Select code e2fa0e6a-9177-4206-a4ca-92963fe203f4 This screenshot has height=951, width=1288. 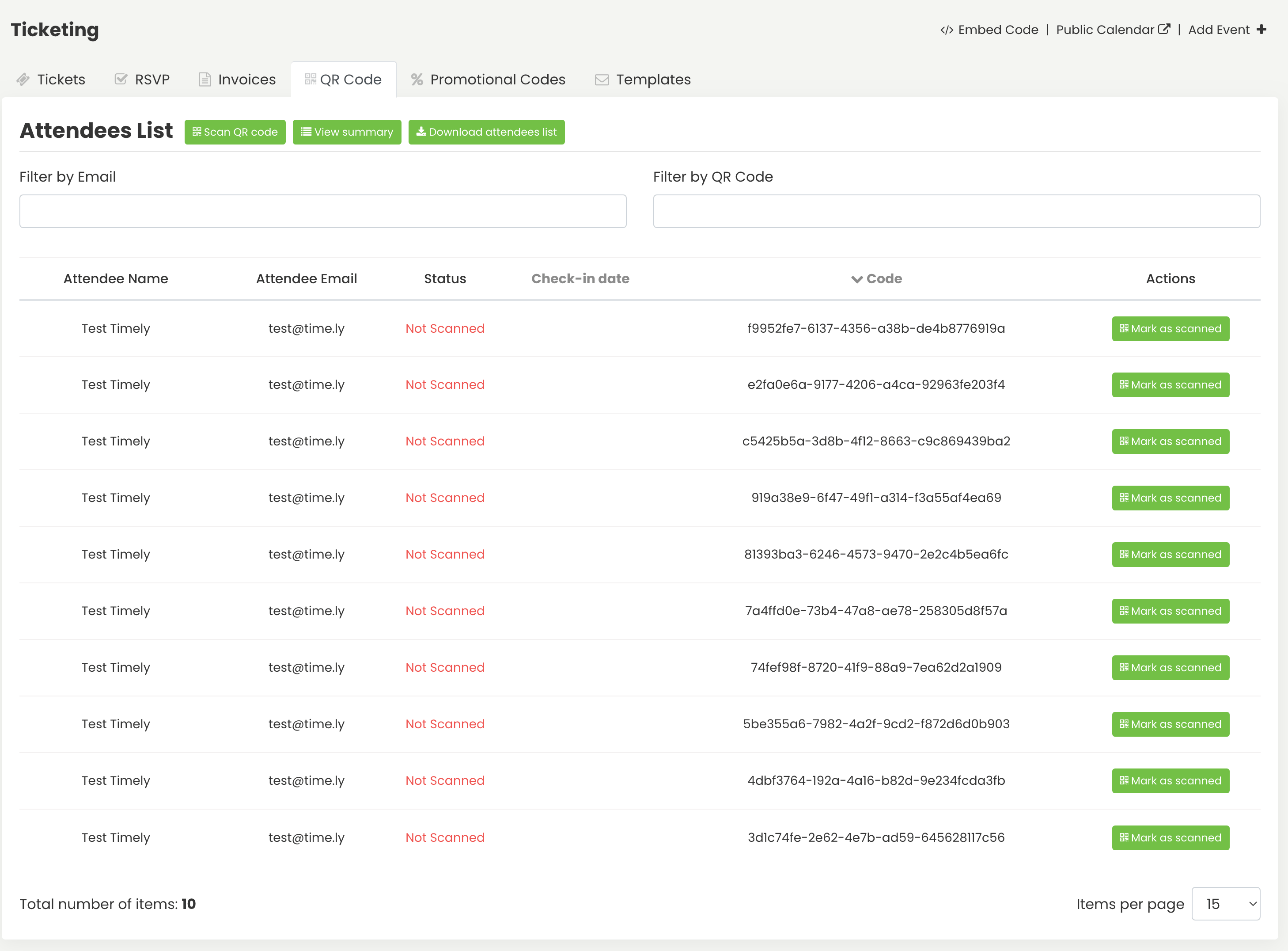pyautogui.click(x=876, y=384)
